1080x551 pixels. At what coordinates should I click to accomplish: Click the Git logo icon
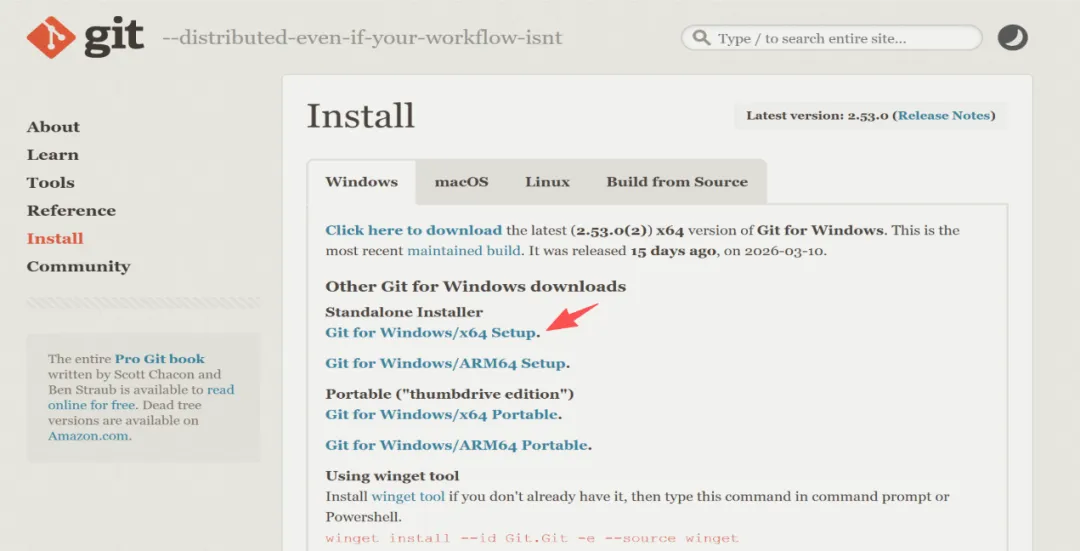click(x=51, y=37)
